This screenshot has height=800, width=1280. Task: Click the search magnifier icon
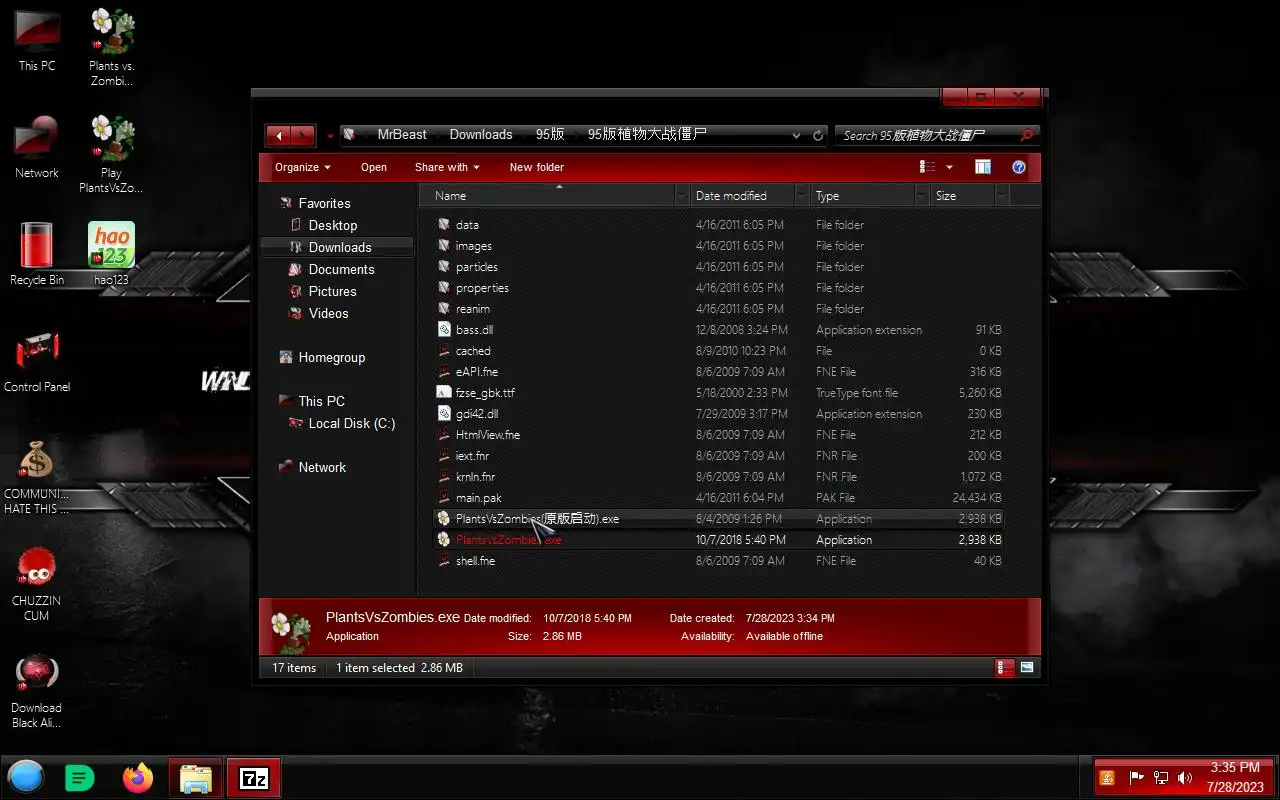pyautogui.click(x=1027, y=135)
